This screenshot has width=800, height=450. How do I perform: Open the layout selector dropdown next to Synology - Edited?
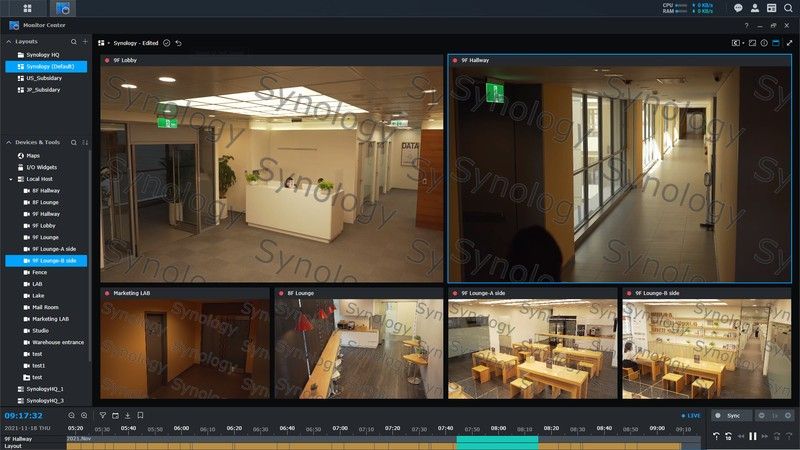(x=104, y=43)
